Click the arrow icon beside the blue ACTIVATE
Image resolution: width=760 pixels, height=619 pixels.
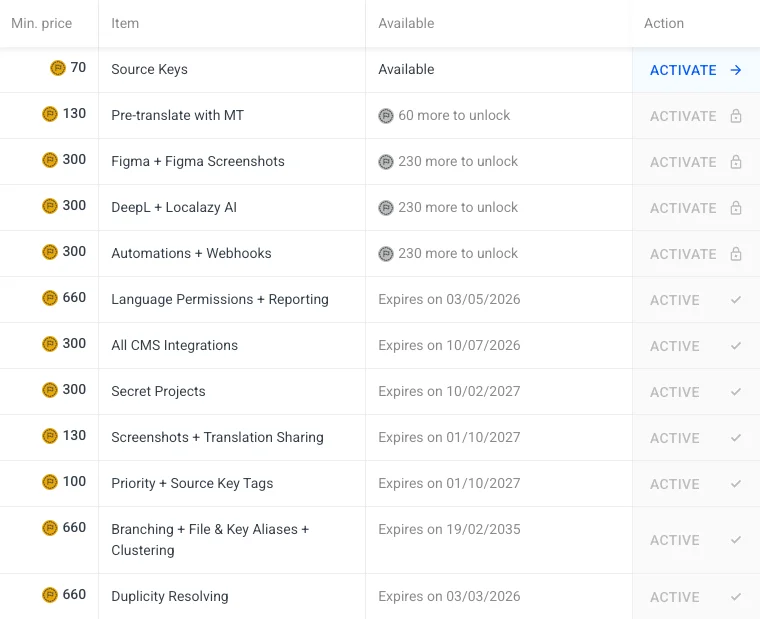pyautogui.click(x=736, y=70)
